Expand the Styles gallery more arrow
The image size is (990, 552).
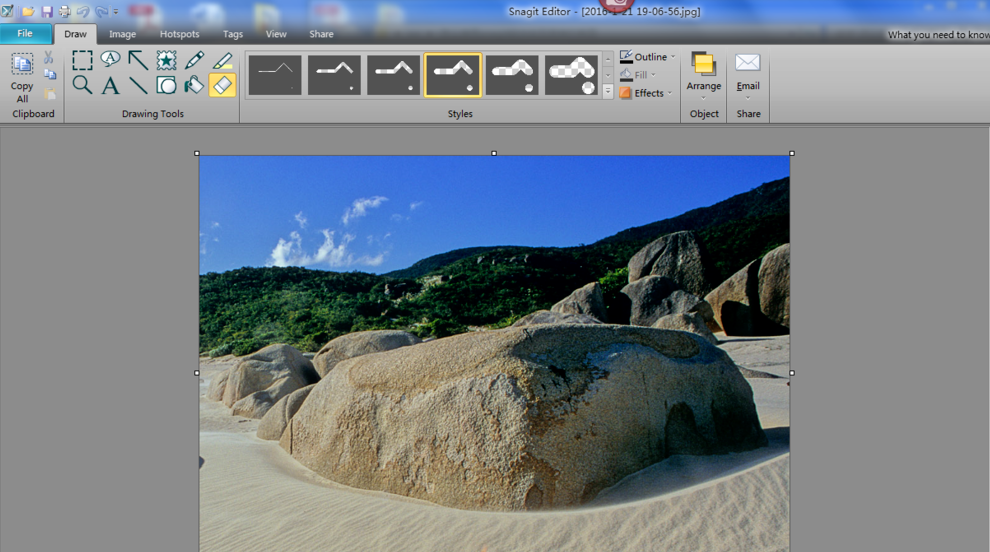(x=608, y=92)
